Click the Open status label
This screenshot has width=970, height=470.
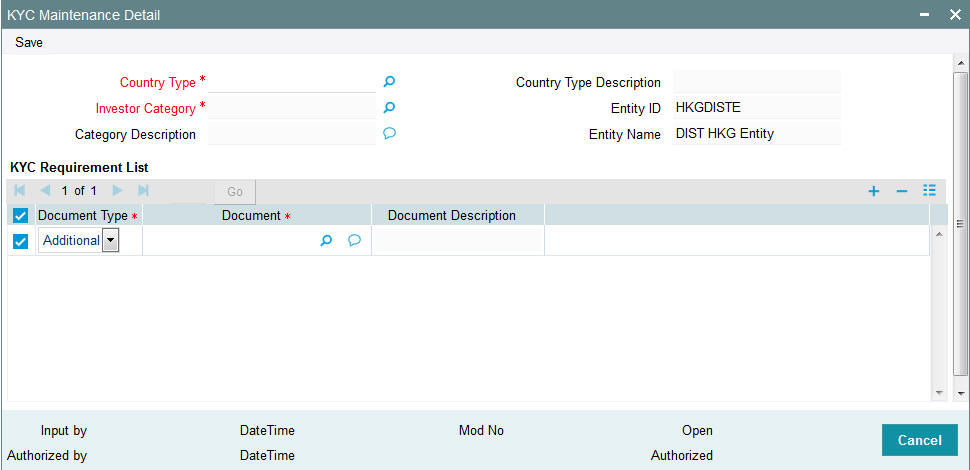click(x=697, y=430)
